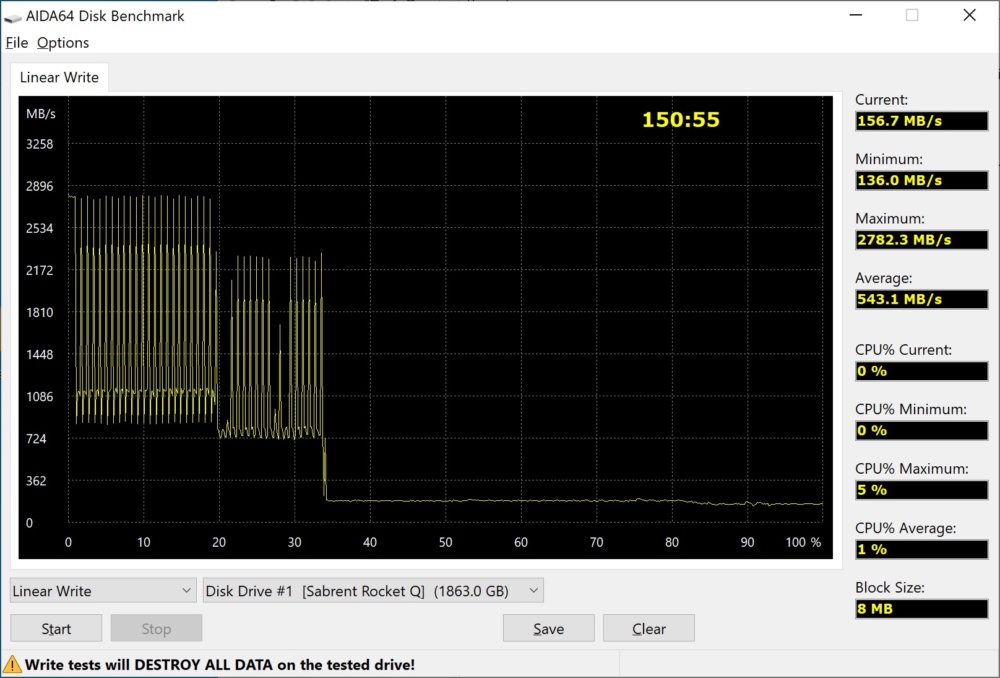Image resolution: width=1000 pixels, height=678 pixels.
Task: Open the Options menu
Action: tap(62, 43)
